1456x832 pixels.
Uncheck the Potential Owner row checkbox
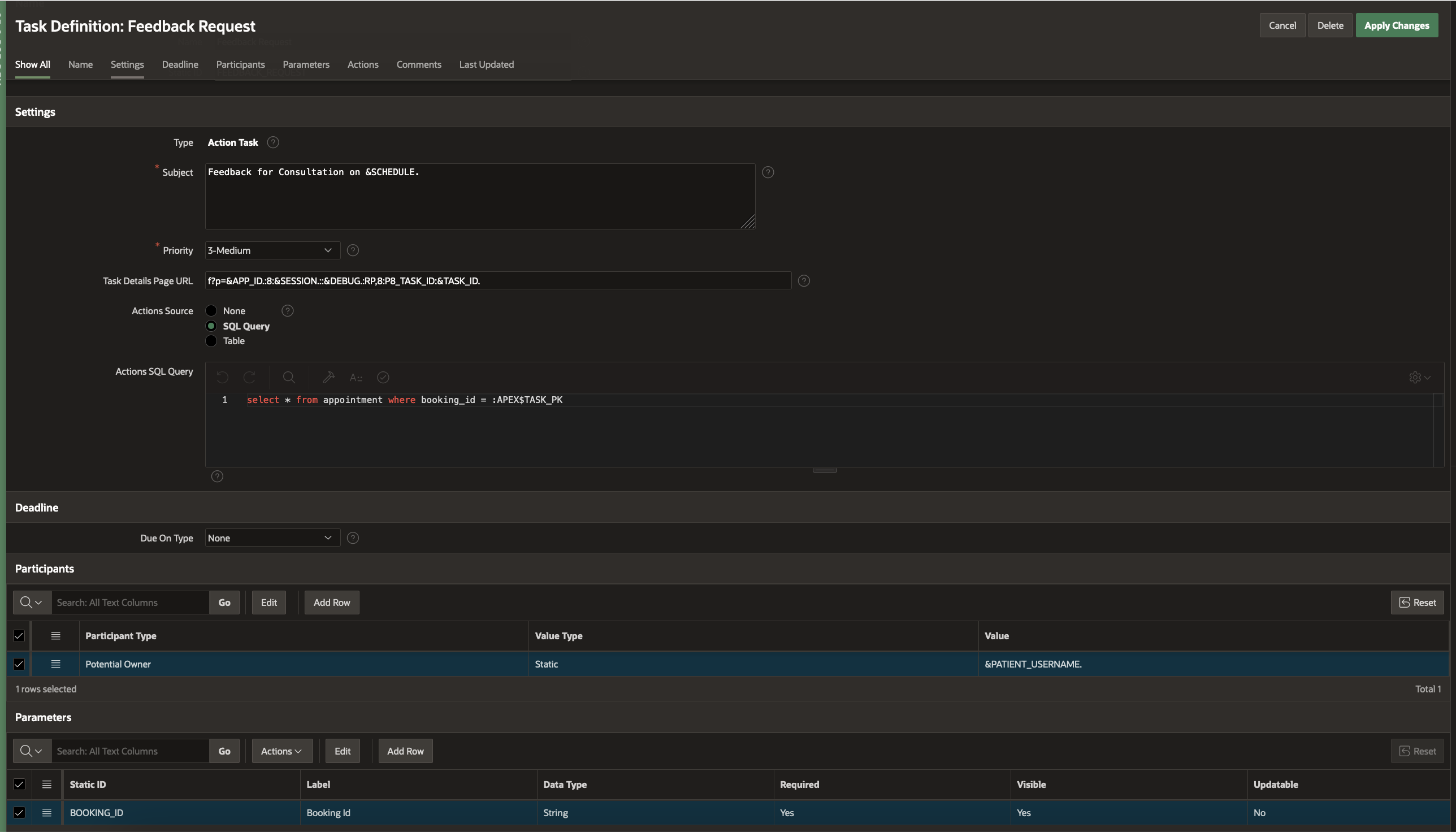tap(19, 664)
